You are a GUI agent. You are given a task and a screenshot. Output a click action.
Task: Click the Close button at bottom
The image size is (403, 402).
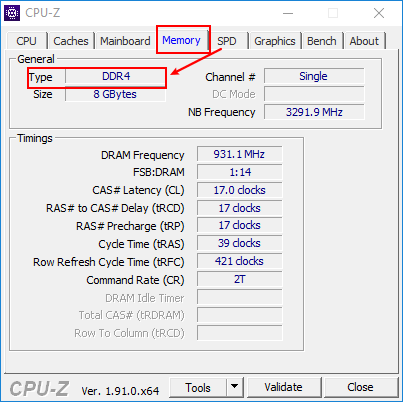coord(360,387)
